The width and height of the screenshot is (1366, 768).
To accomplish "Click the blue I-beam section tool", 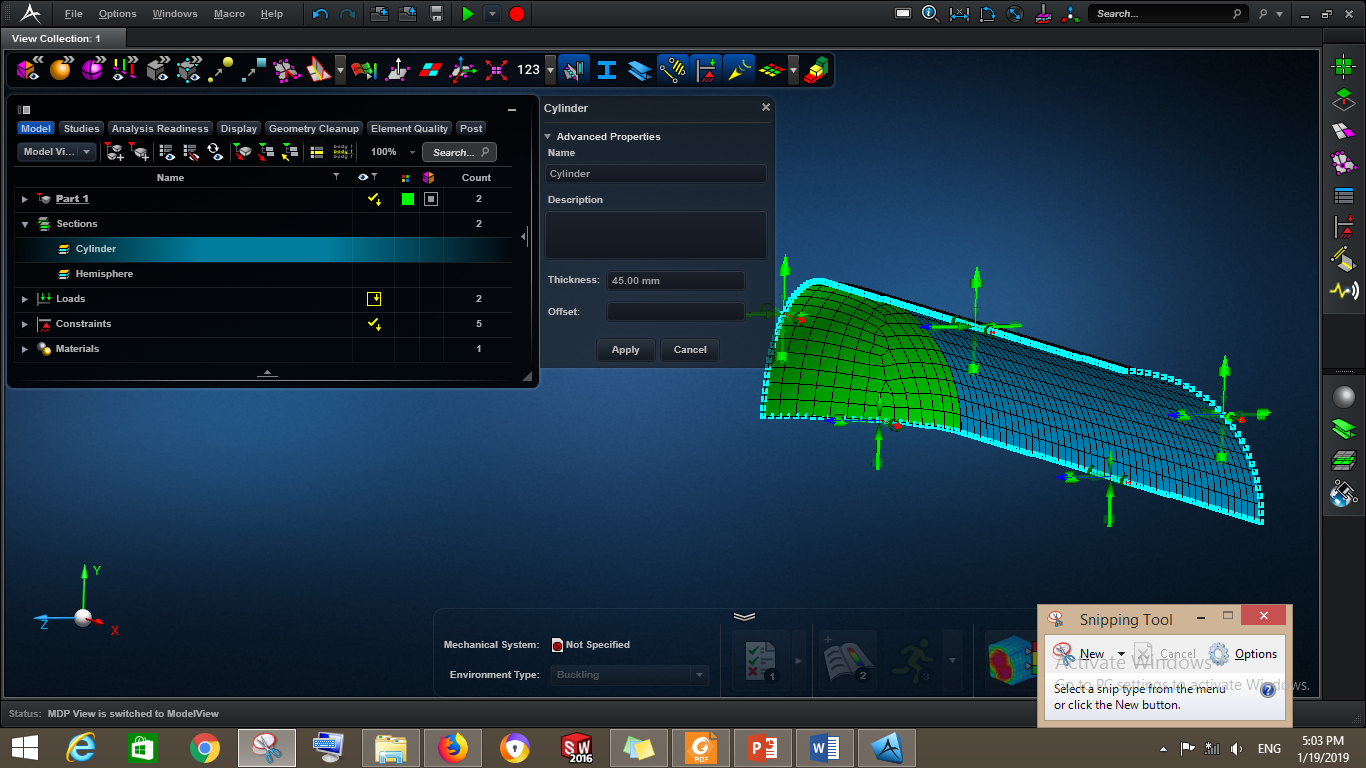I will click(x=607, y=69).
